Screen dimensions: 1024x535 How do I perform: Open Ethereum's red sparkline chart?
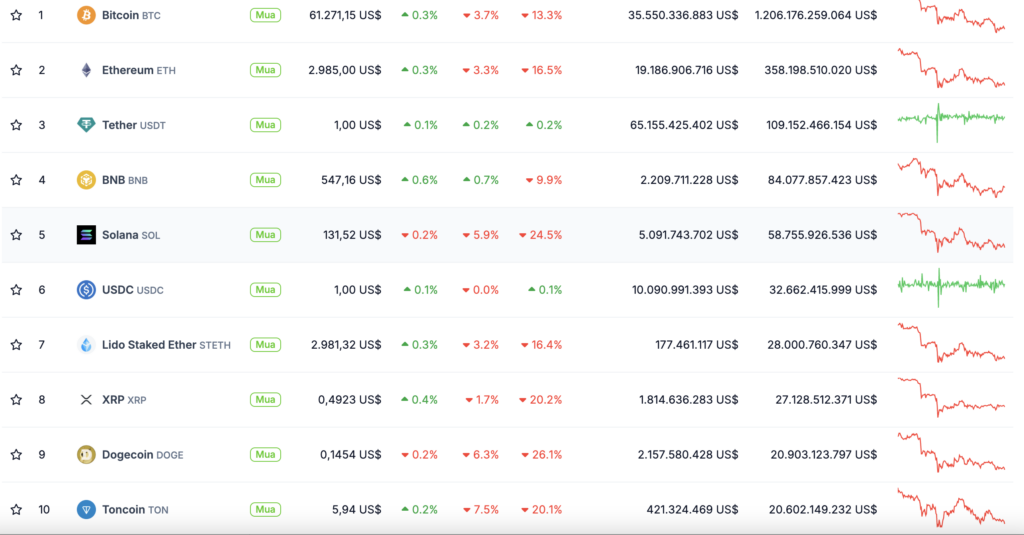952,68
